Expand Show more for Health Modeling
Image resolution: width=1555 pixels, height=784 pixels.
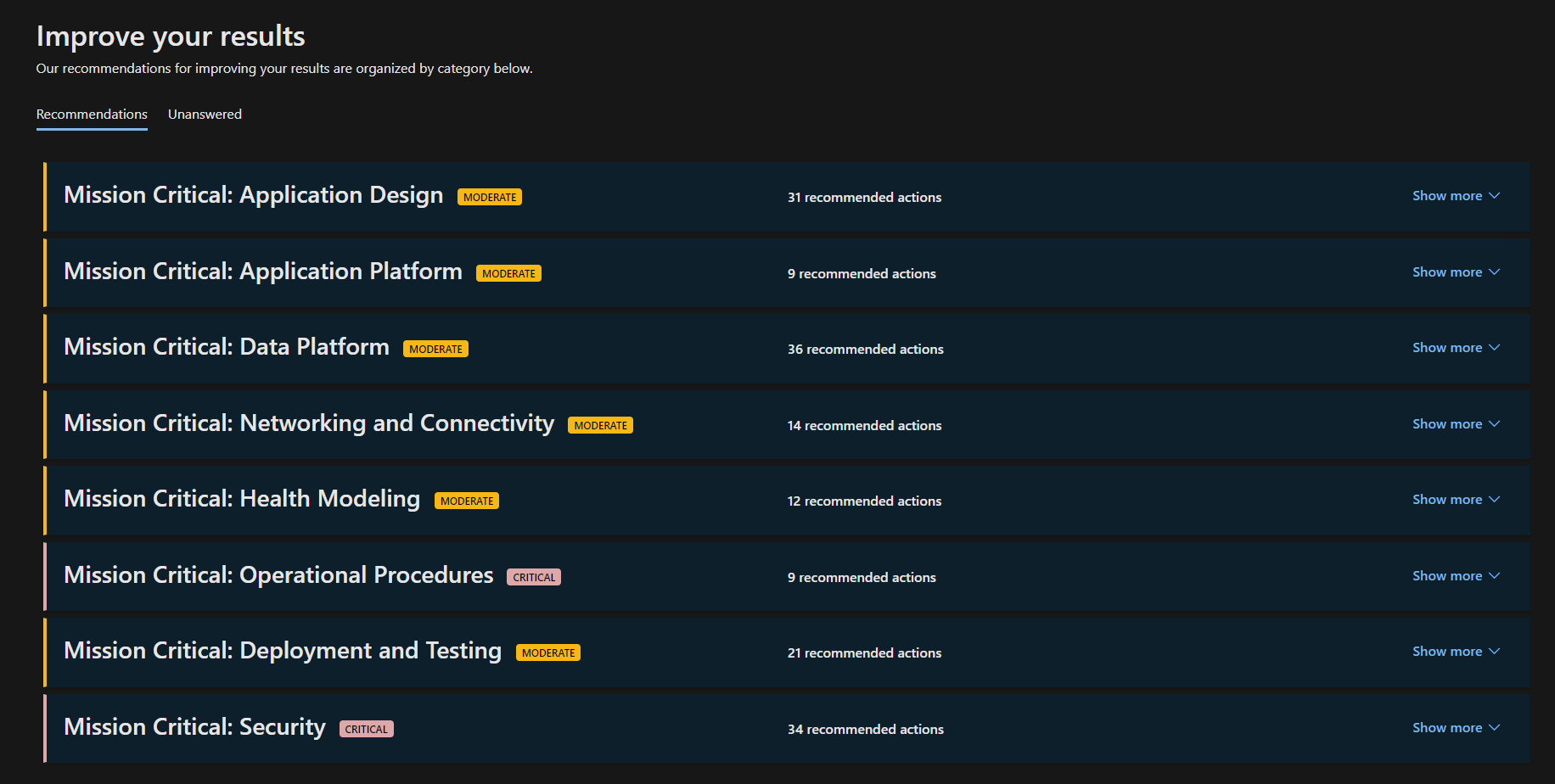coord(1456,500)
